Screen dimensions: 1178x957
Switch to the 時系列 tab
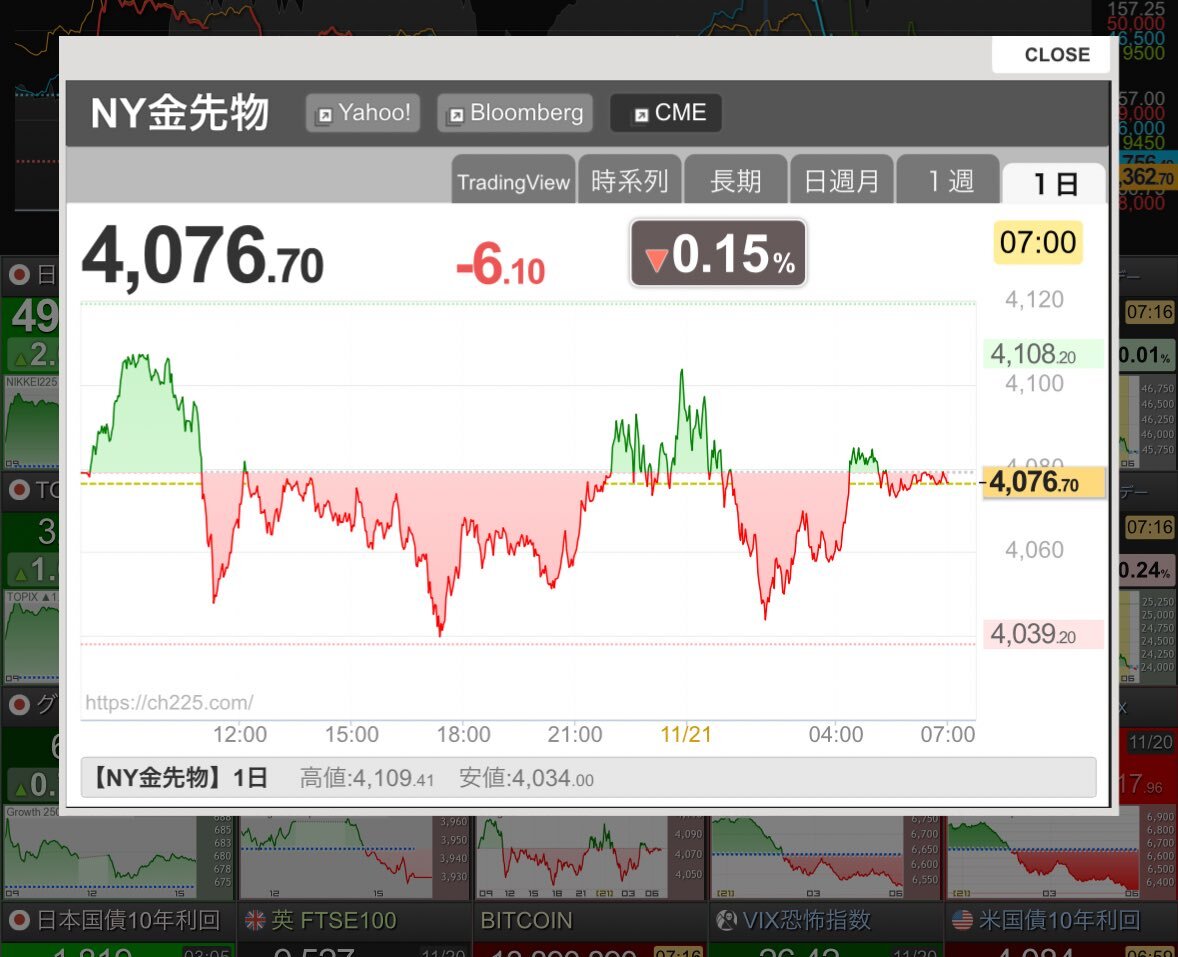click(630, 181)
